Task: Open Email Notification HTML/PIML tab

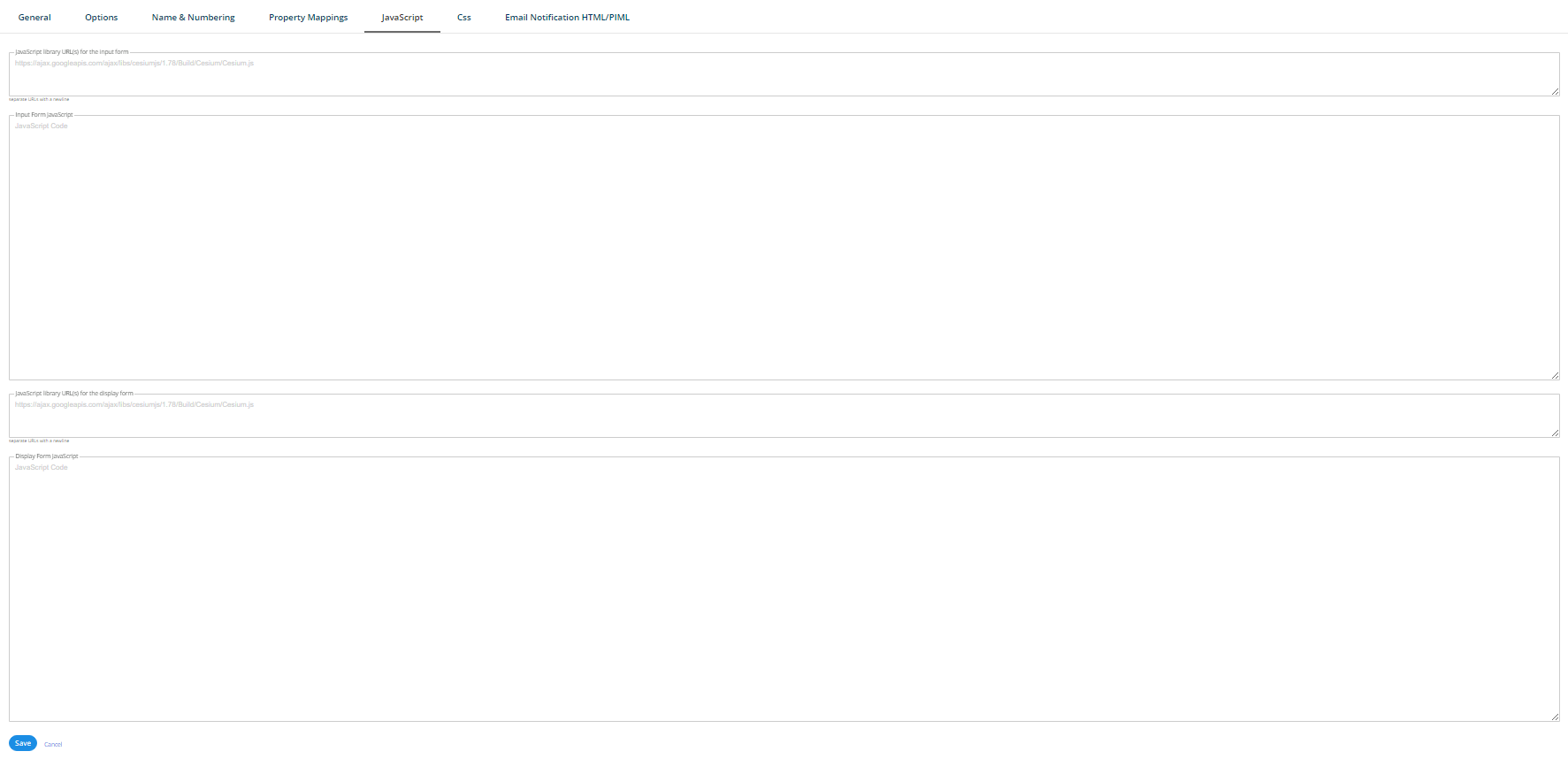Action: tap(567, 17)
